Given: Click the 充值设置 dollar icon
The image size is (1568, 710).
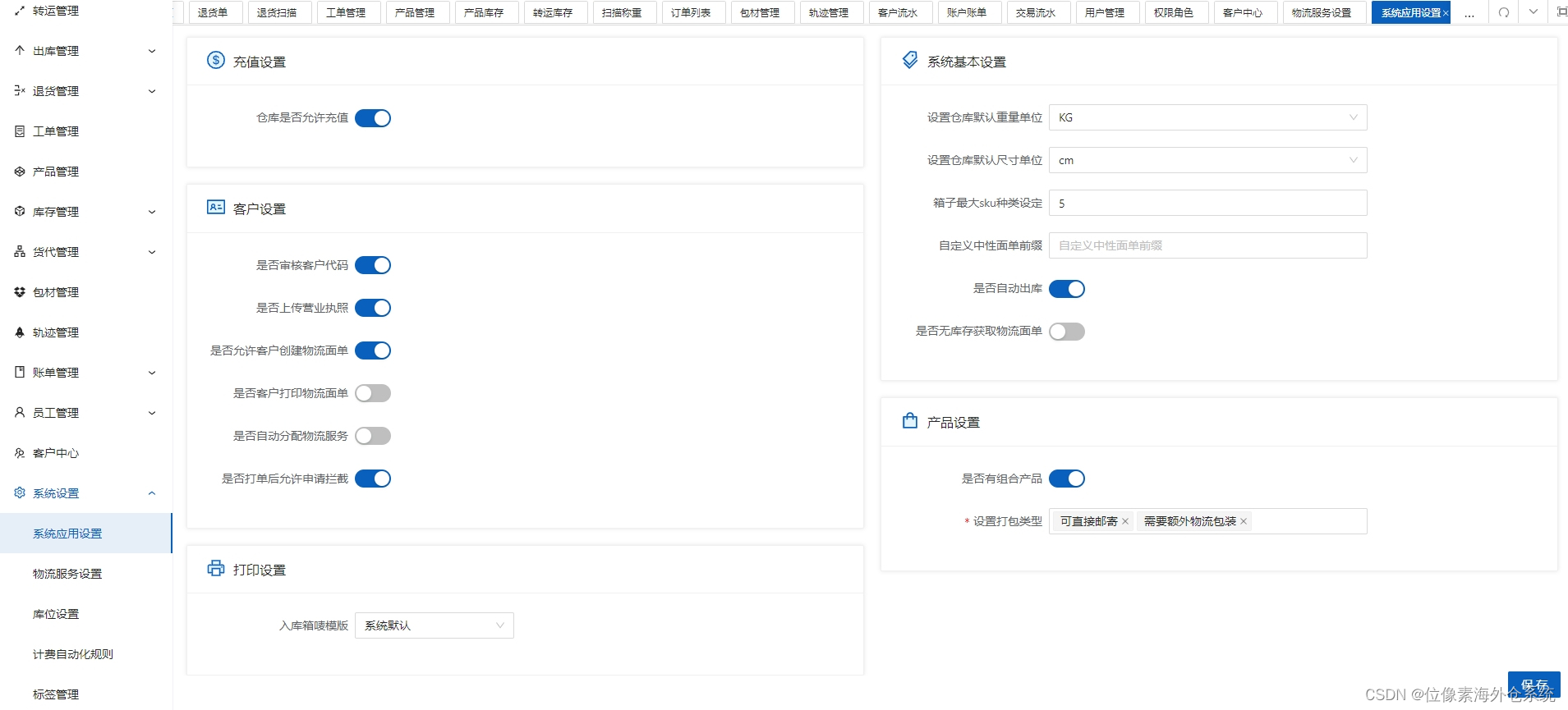Looking at the screenshot, I should coord(216,60).
